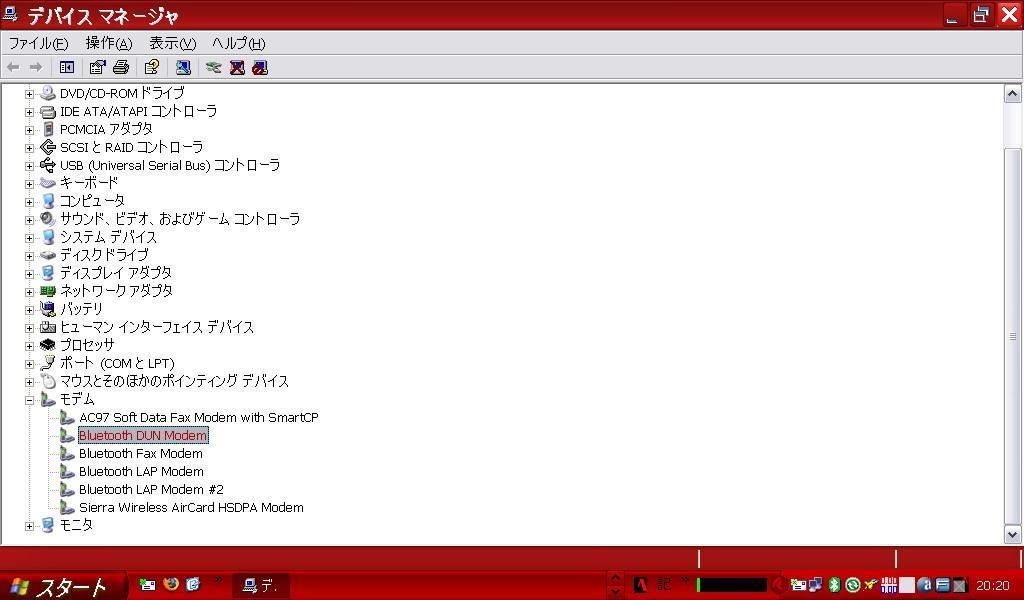Click the Update Driver toolbar icon
The image size is (1024, 600).
pos(213,67)
